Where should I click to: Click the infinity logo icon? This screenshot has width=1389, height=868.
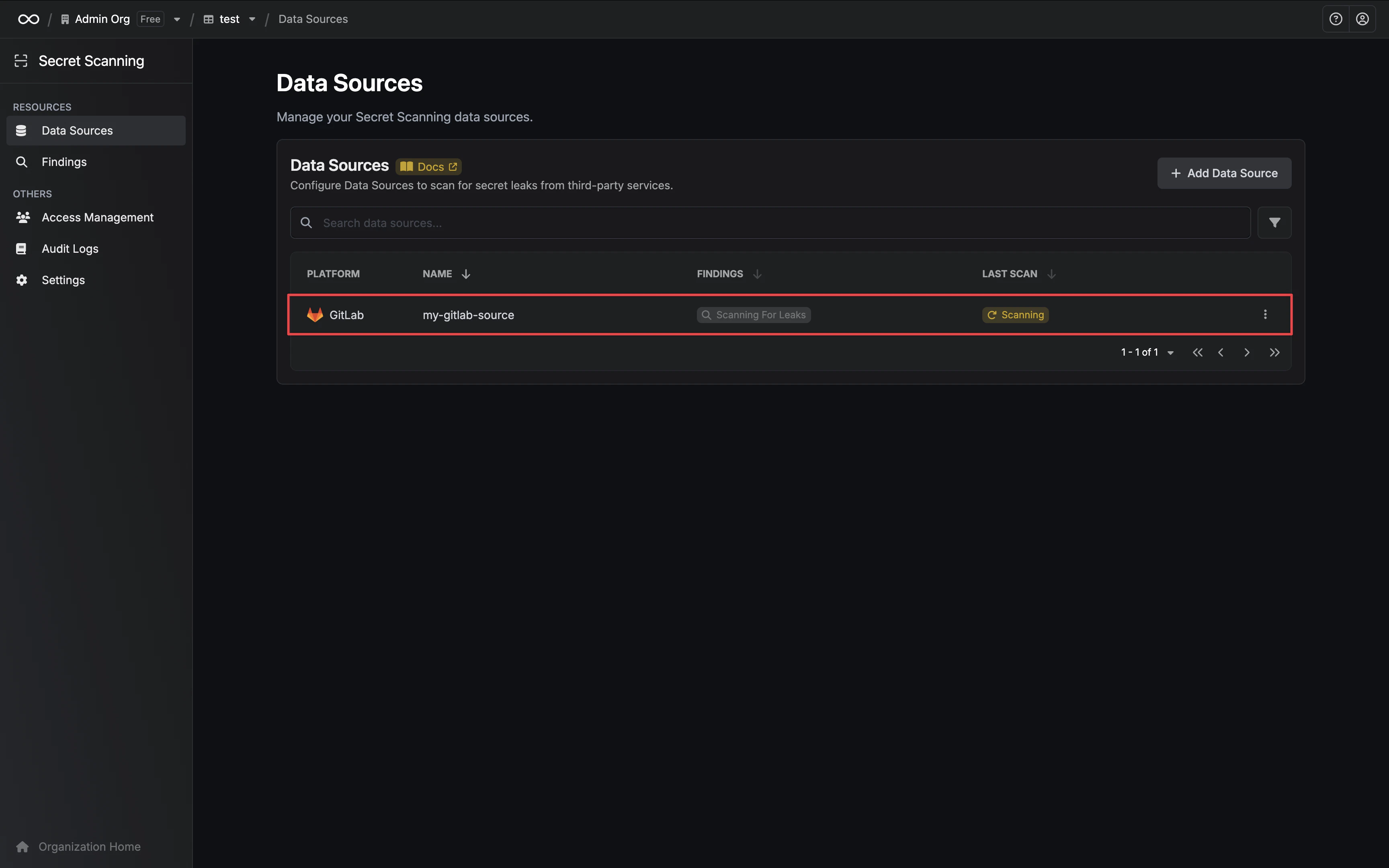click(x=29, y=19)
